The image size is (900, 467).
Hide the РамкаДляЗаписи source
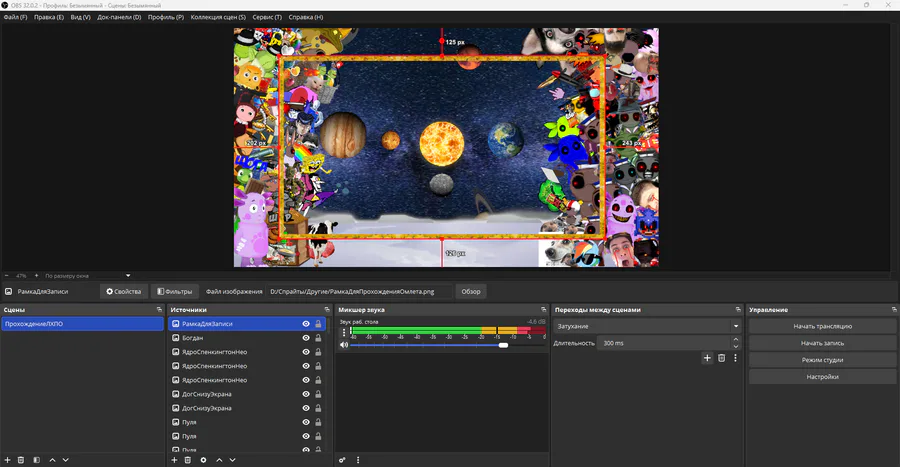click(x=306, y=324)
